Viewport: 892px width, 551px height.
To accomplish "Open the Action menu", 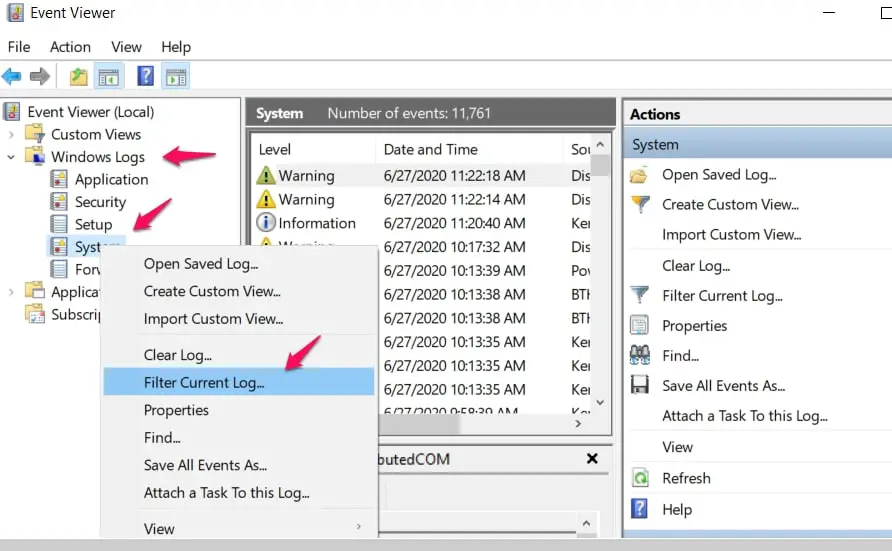I will 70,47.
